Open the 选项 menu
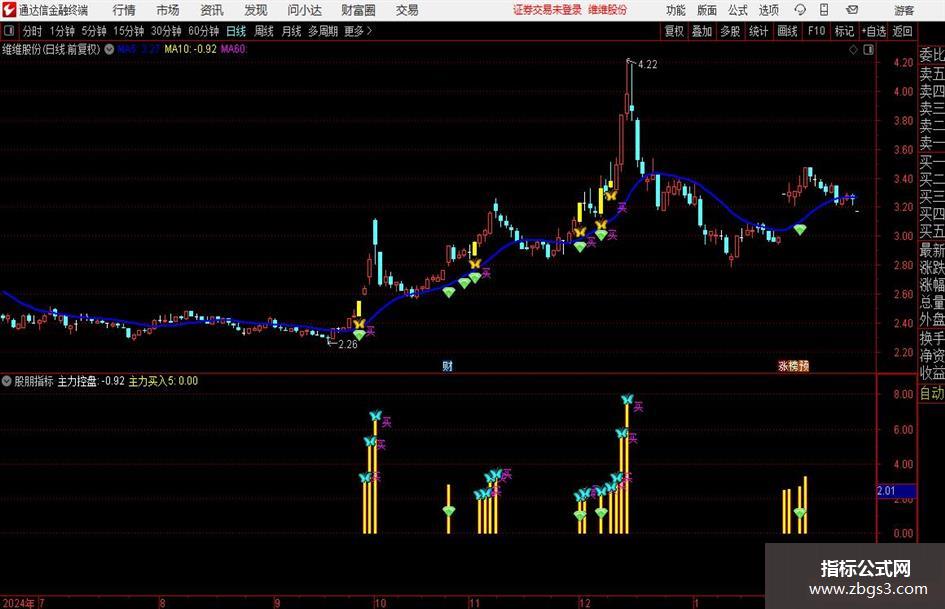Screen dimensions: 945x609 pos(768,10)
